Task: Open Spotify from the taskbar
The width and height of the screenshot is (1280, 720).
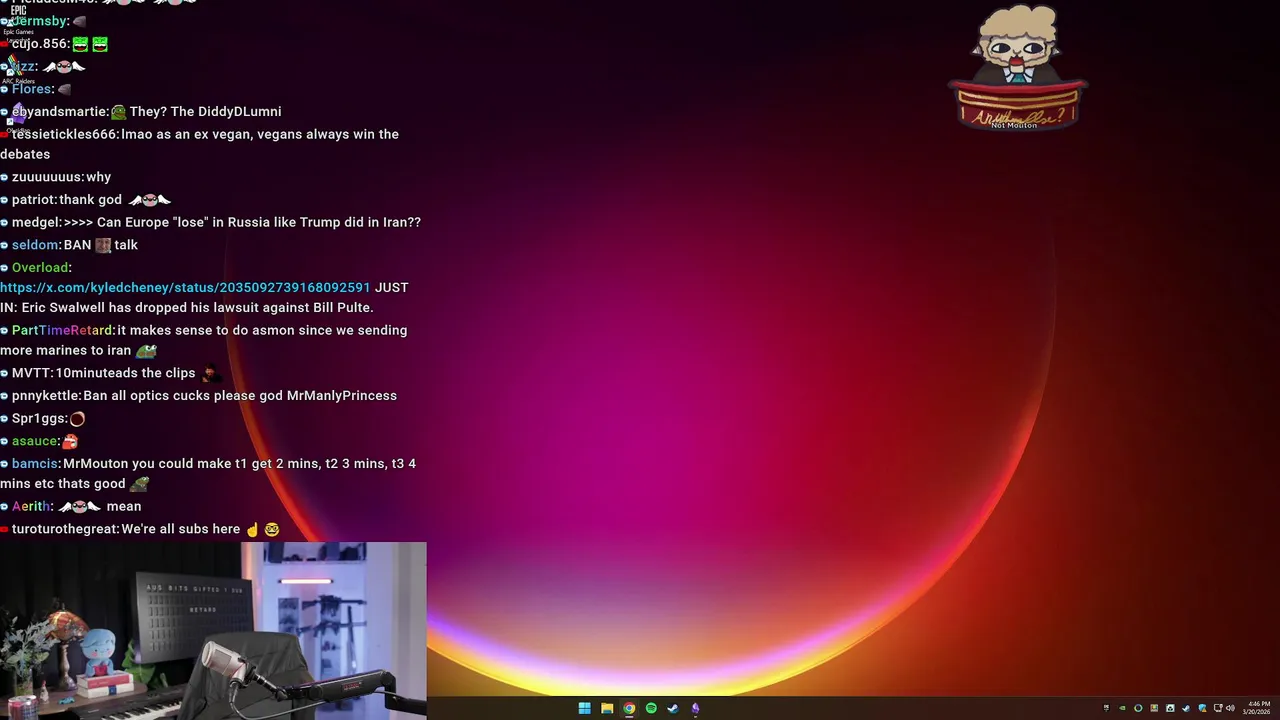Action: [651, 708]
